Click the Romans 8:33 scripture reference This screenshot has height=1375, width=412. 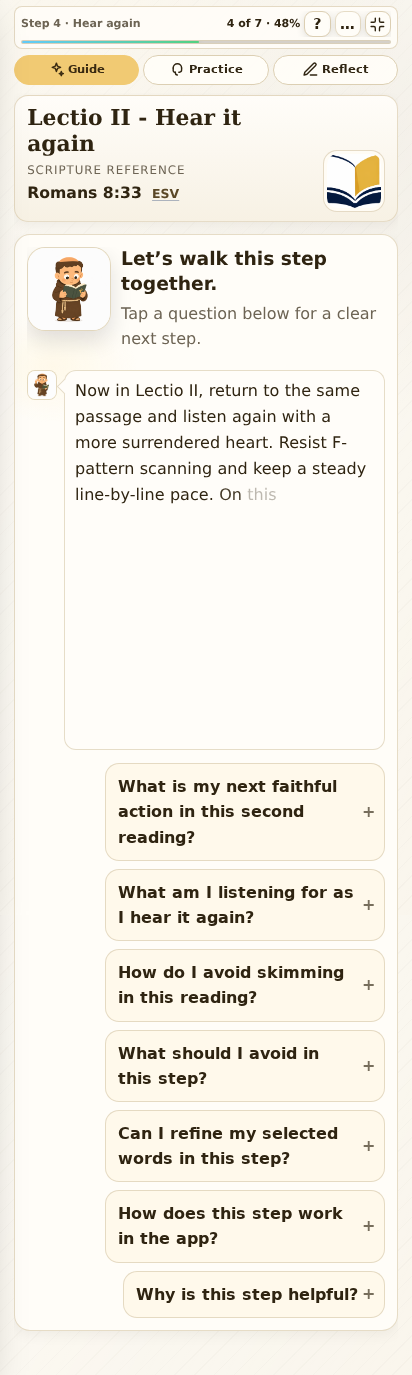click(84, 193)
